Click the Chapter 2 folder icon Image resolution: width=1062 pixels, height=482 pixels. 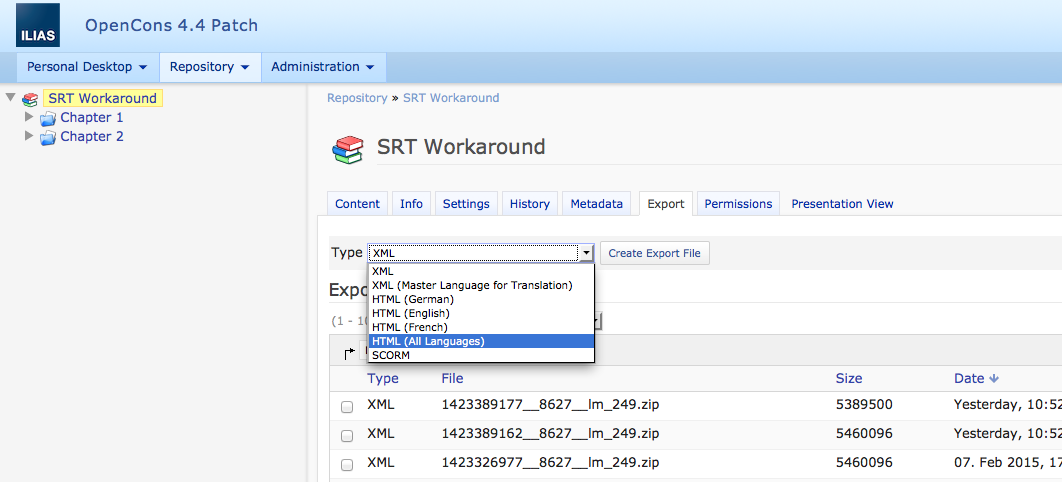coord(48,137)
